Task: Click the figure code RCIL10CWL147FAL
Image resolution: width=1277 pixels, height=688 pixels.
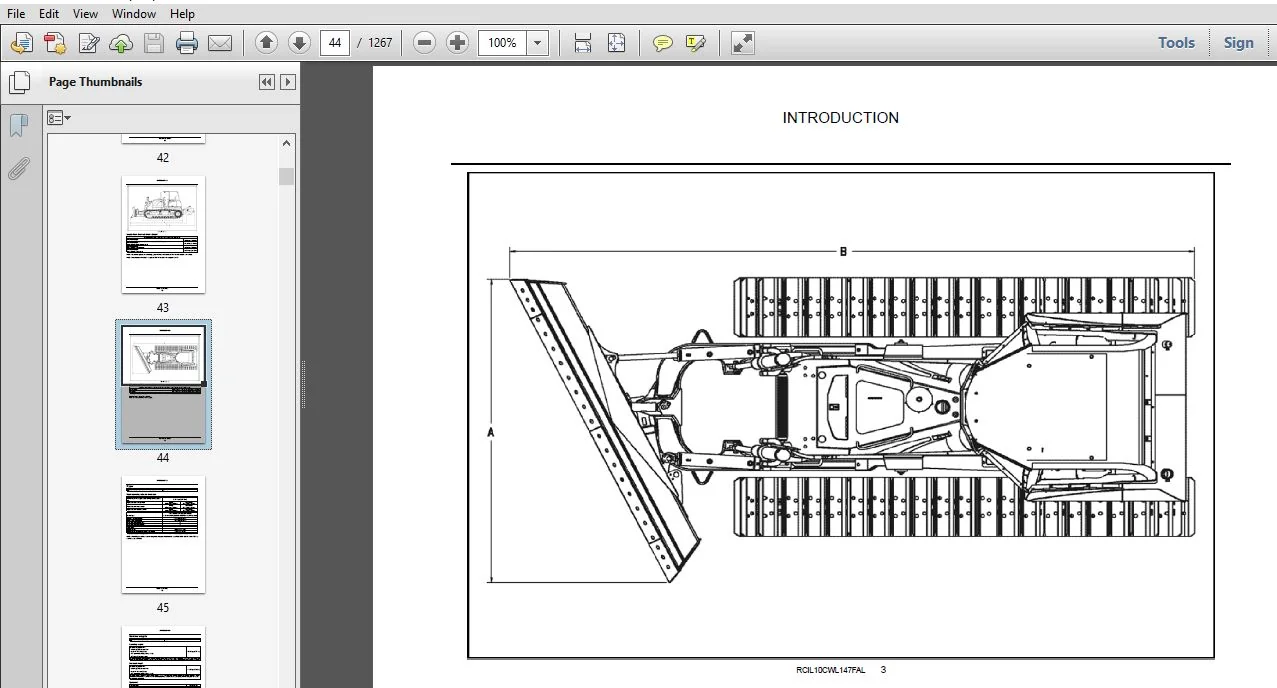Action: coord(830,670)
